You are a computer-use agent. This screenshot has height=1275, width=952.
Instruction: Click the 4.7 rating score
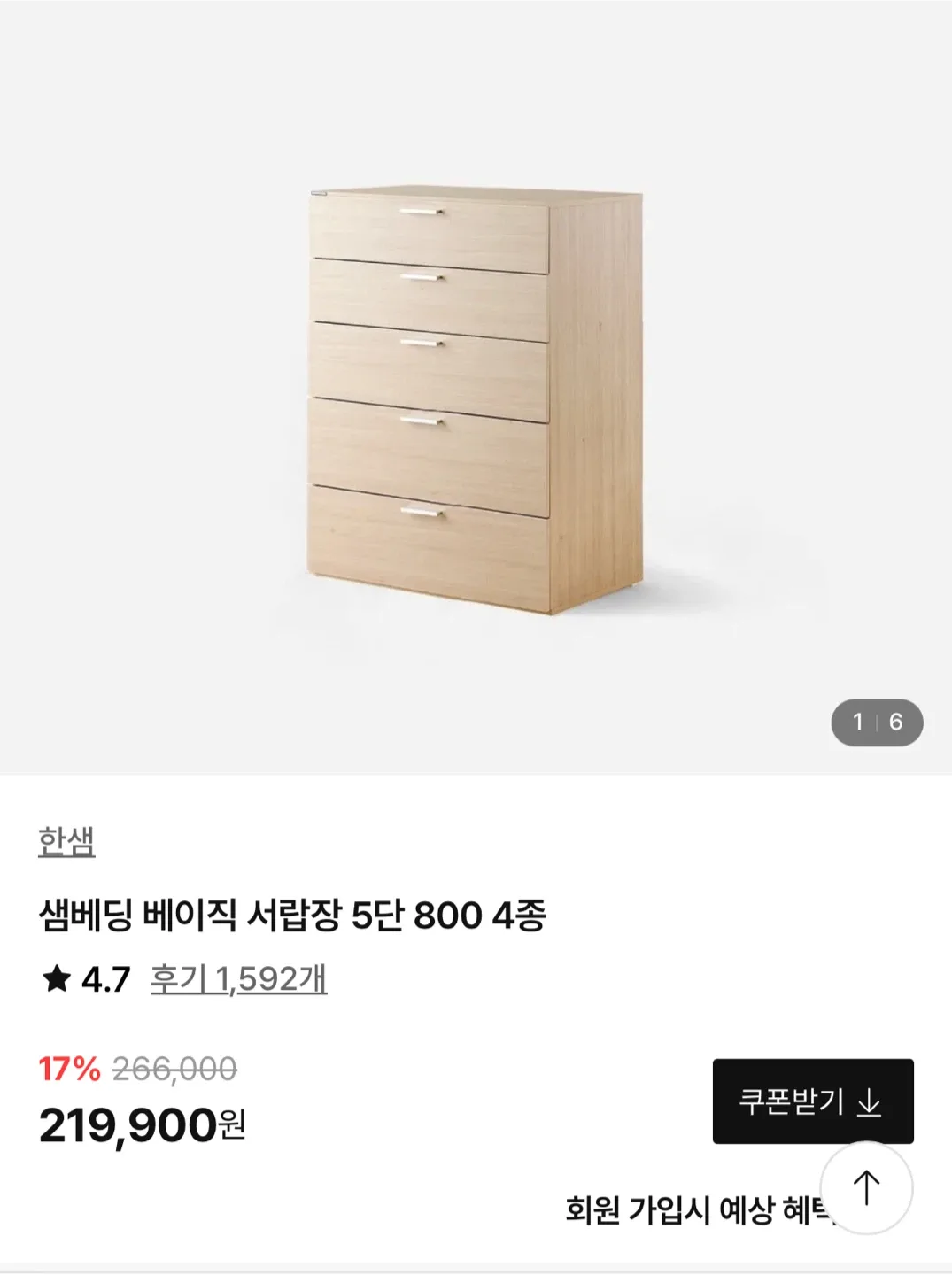point(106,979)
